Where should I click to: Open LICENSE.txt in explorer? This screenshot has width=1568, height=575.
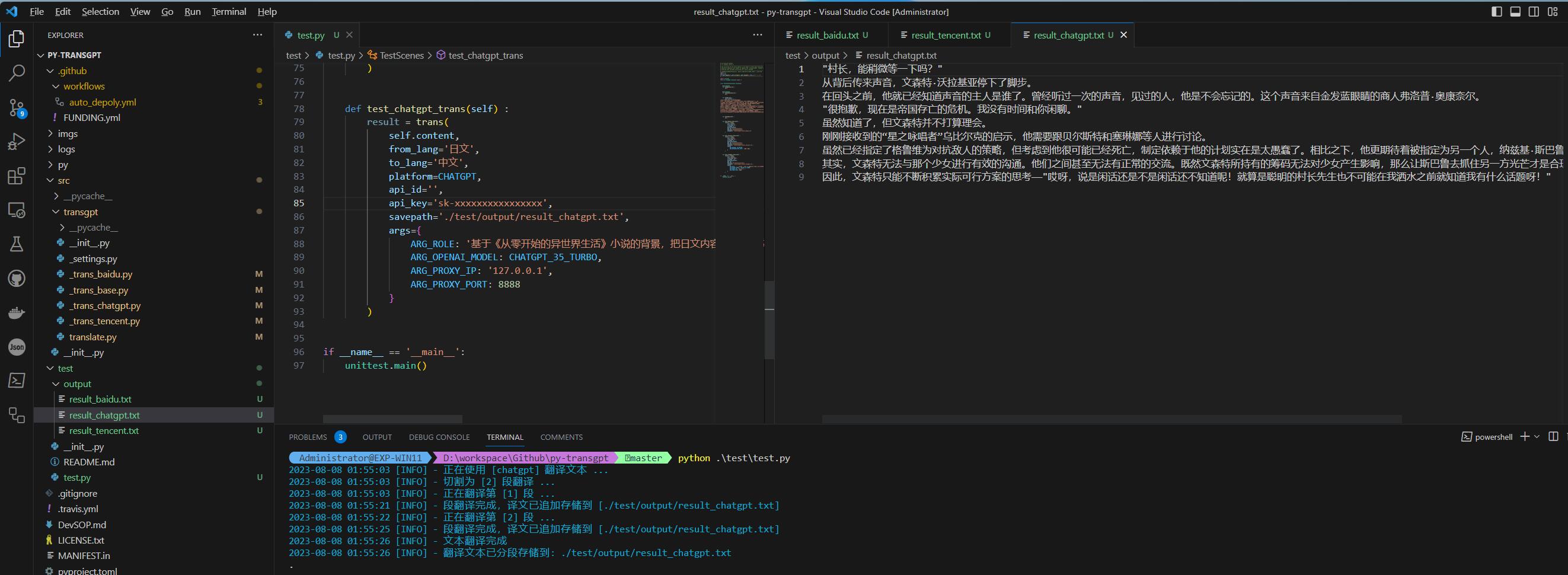coord(81,539)
